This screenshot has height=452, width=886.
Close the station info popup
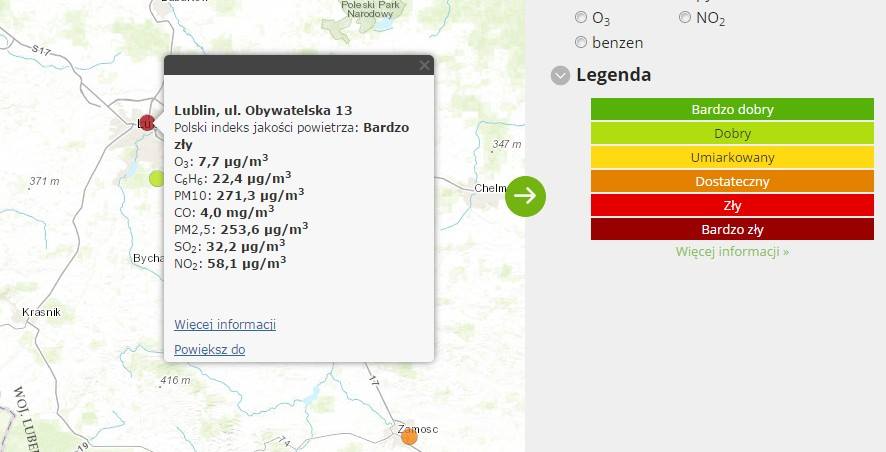coord(424,66)
